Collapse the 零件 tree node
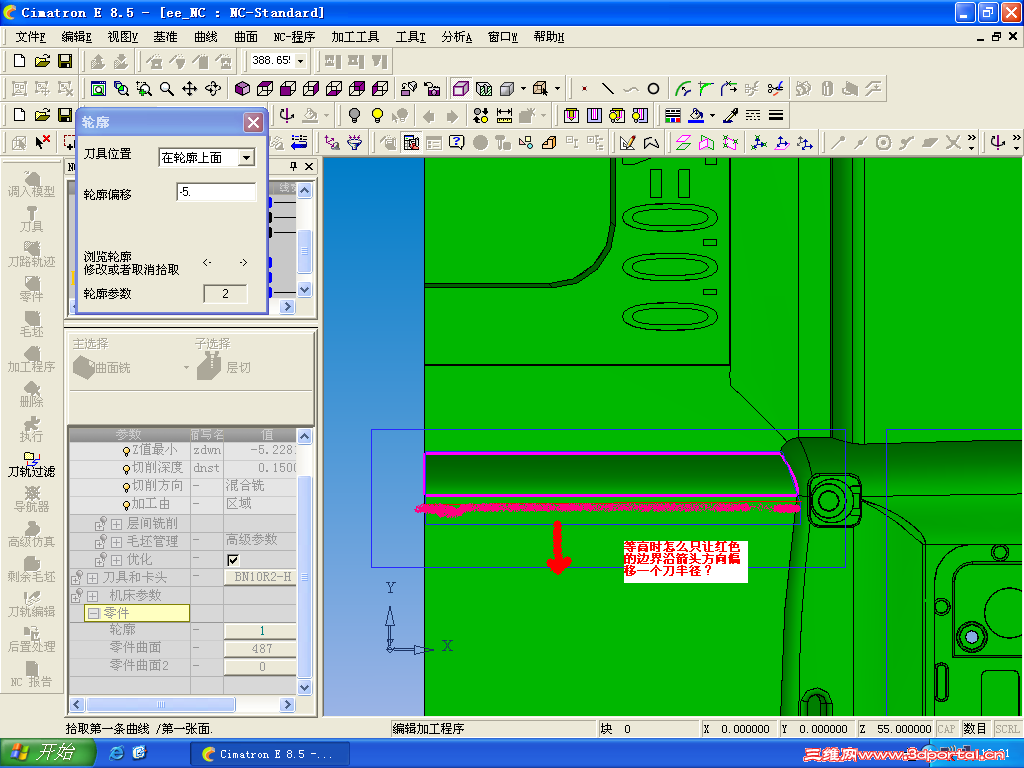The height and width of the screenshot is (768, 1024). [x=93, y=613]
